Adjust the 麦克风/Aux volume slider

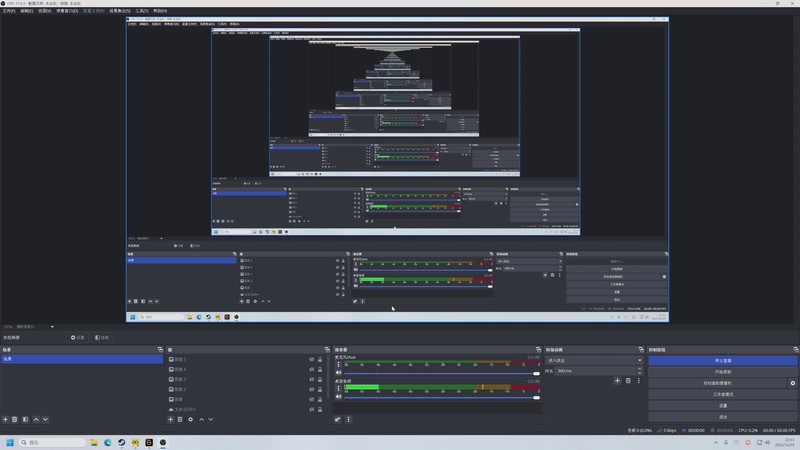point(442,373)
